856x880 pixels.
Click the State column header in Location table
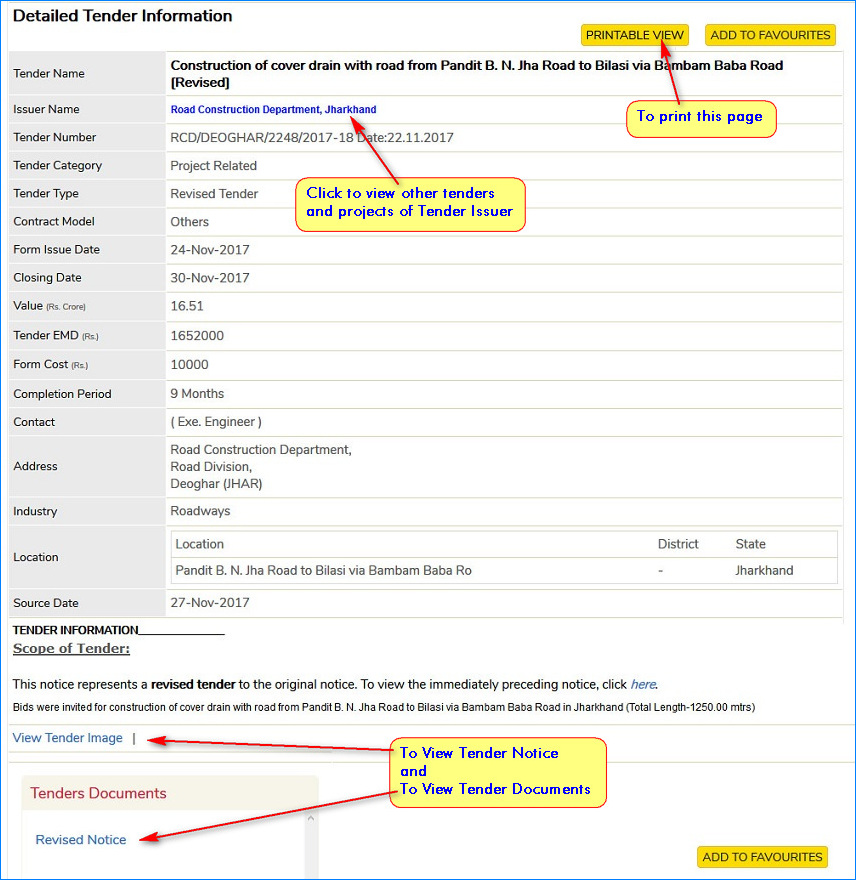tap(750, 544)
